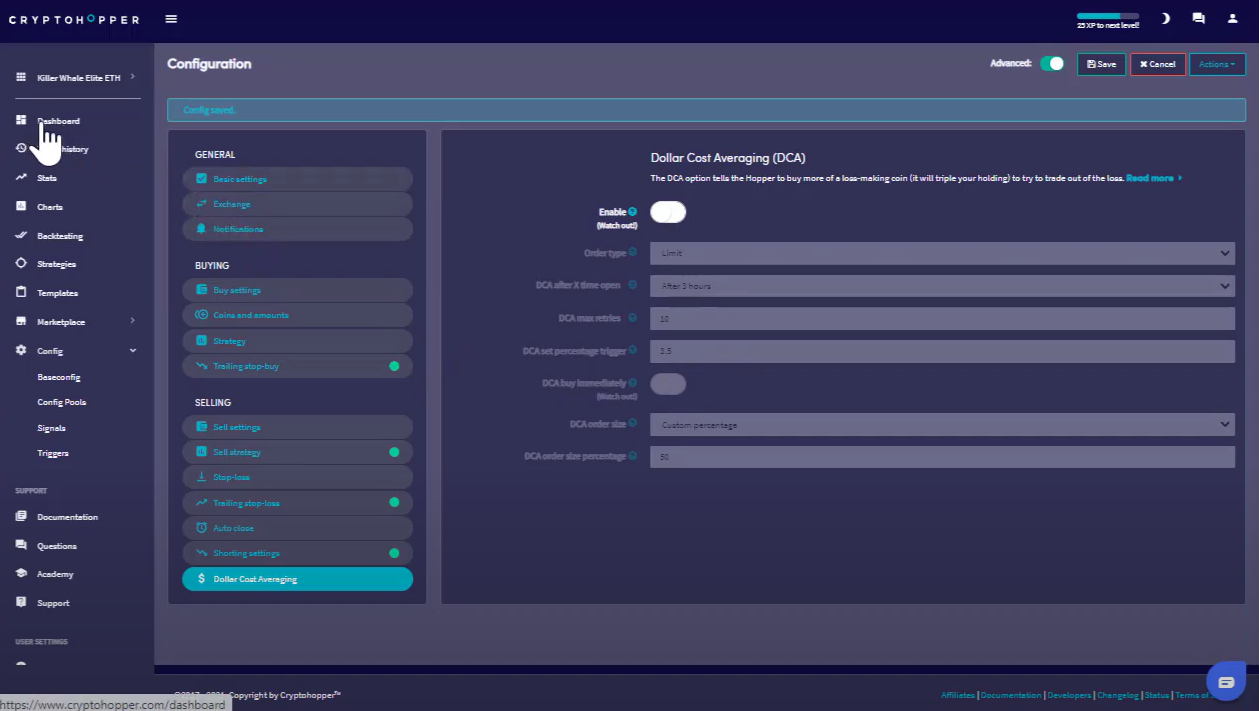
Task: Go to Backtesting in the sidebar
Action: (x=60, y=236)
